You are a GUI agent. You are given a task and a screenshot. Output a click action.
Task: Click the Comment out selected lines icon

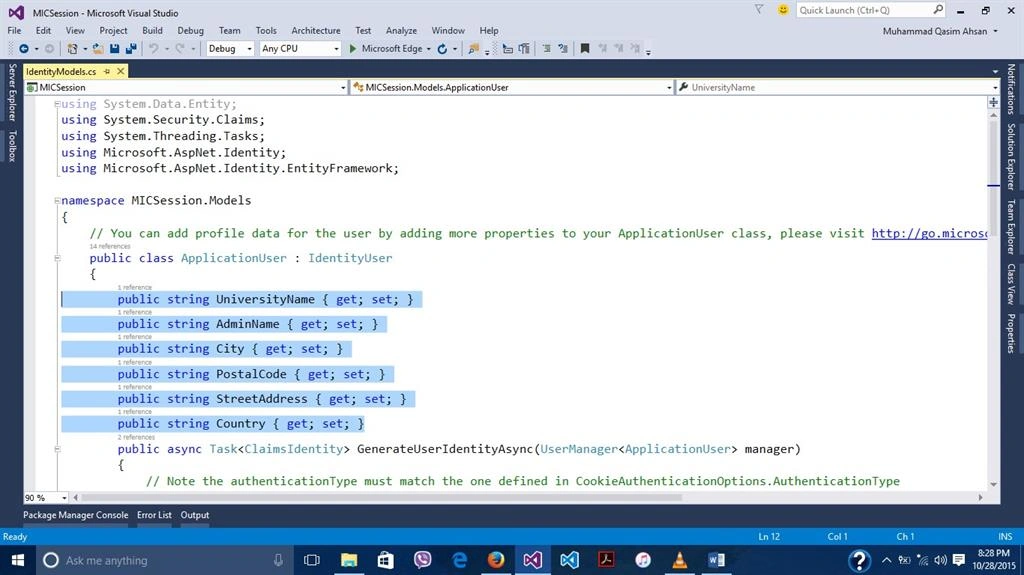pos(547,48)
